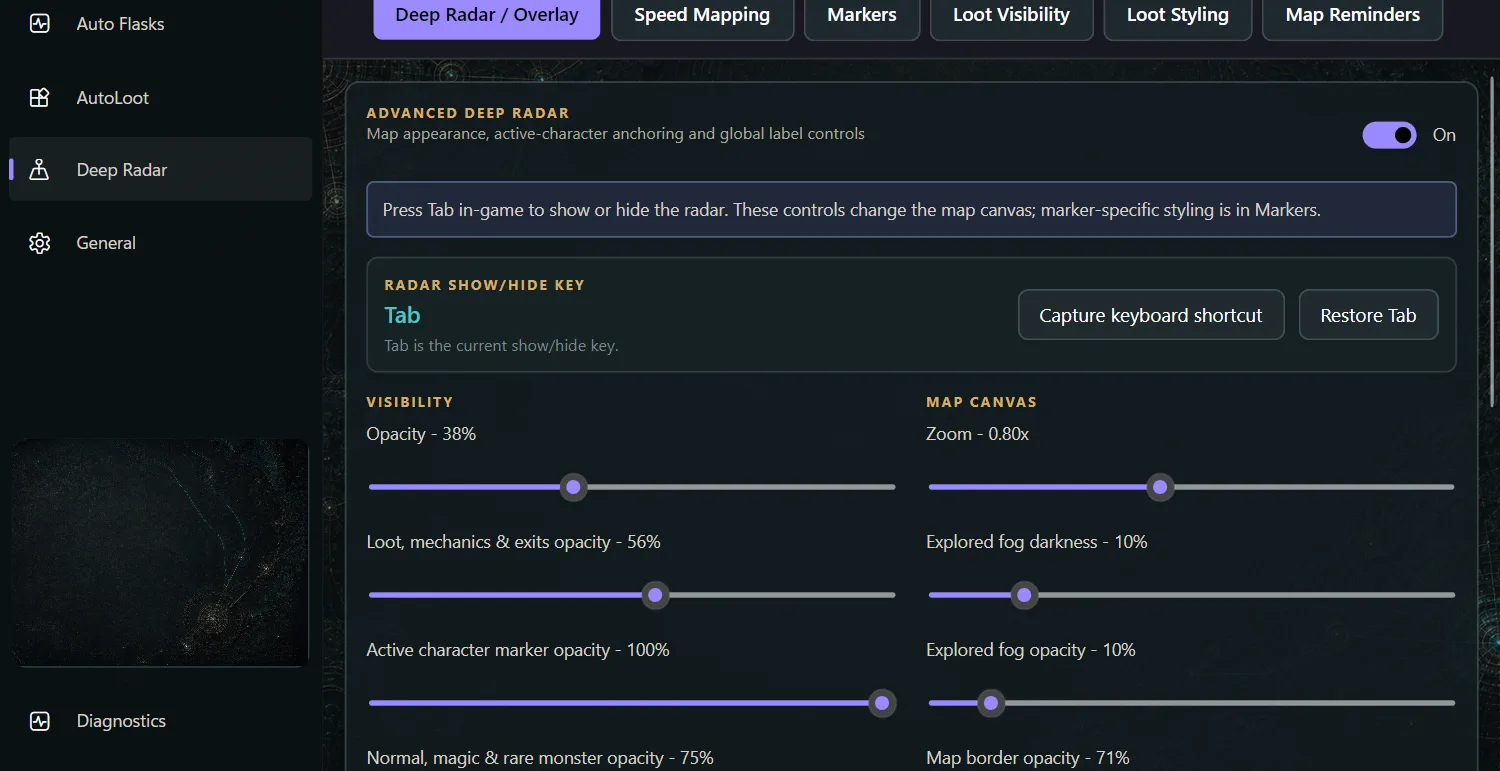Click the radar map preview thumbnail
The width and height of the screenshot is (1500, 771).
point(160,552)
